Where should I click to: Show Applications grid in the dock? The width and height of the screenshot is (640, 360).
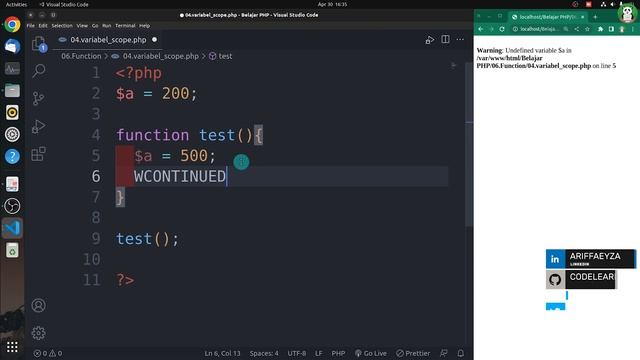[12, 347]
